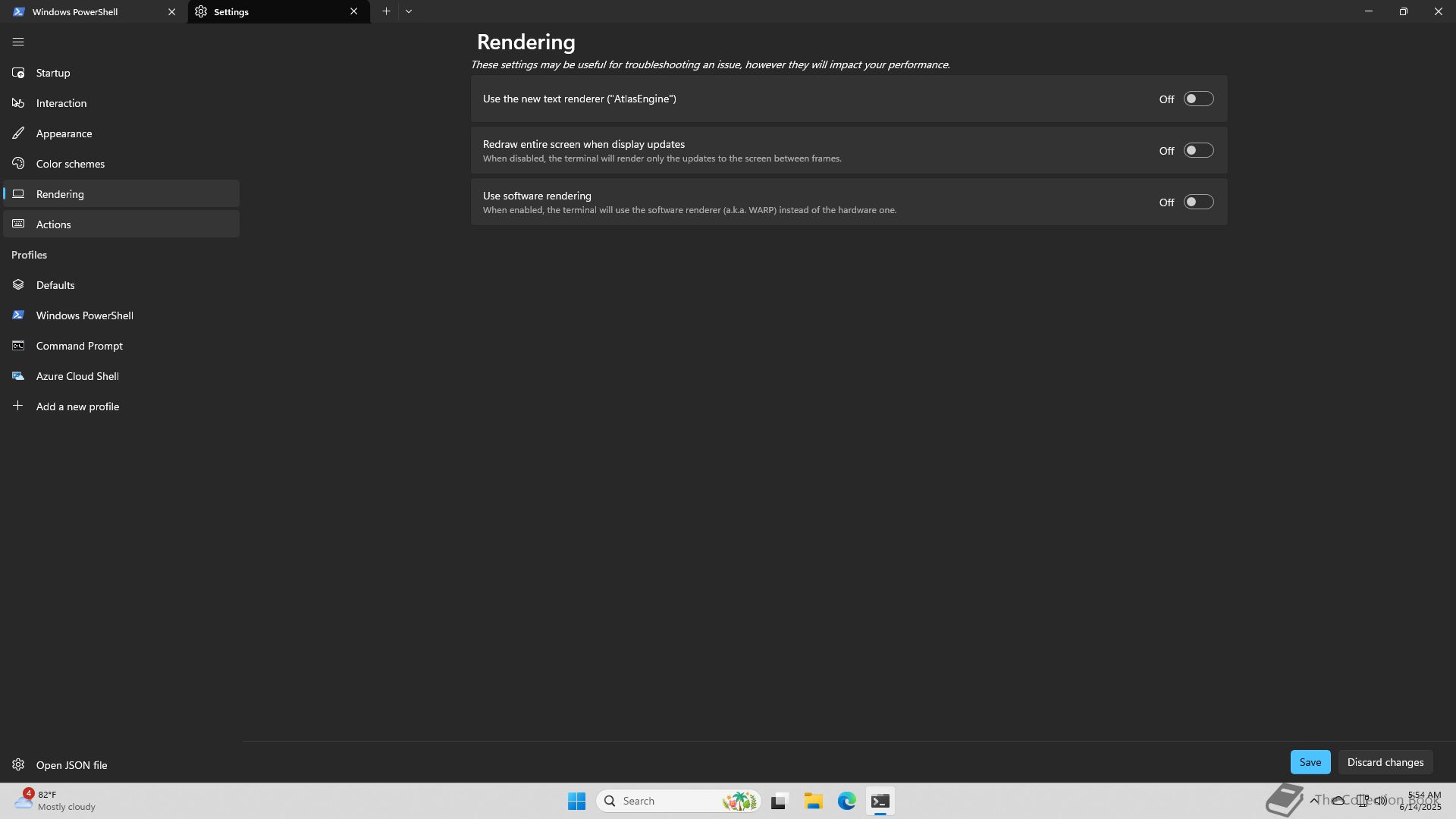
Task: Select the Azure Cloud Shell profile
Action: [x=77, y=376]
